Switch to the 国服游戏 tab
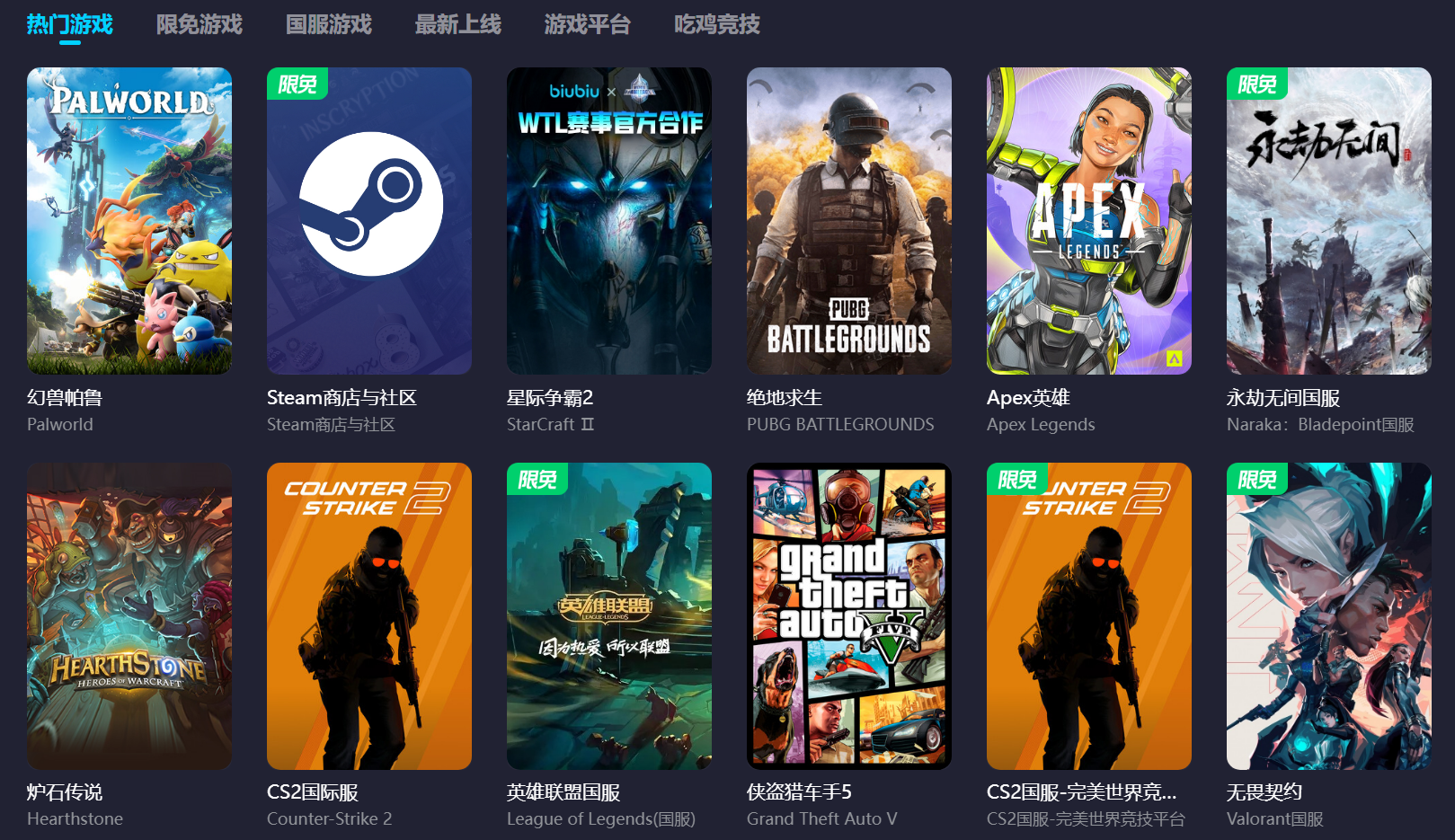1455x840 pixels. (x=329, y=24)
